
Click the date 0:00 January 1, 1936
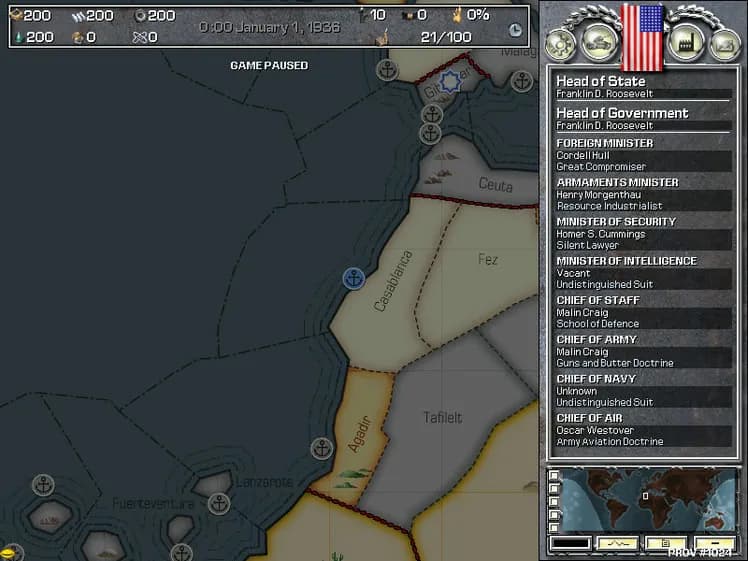click(270, 27)
